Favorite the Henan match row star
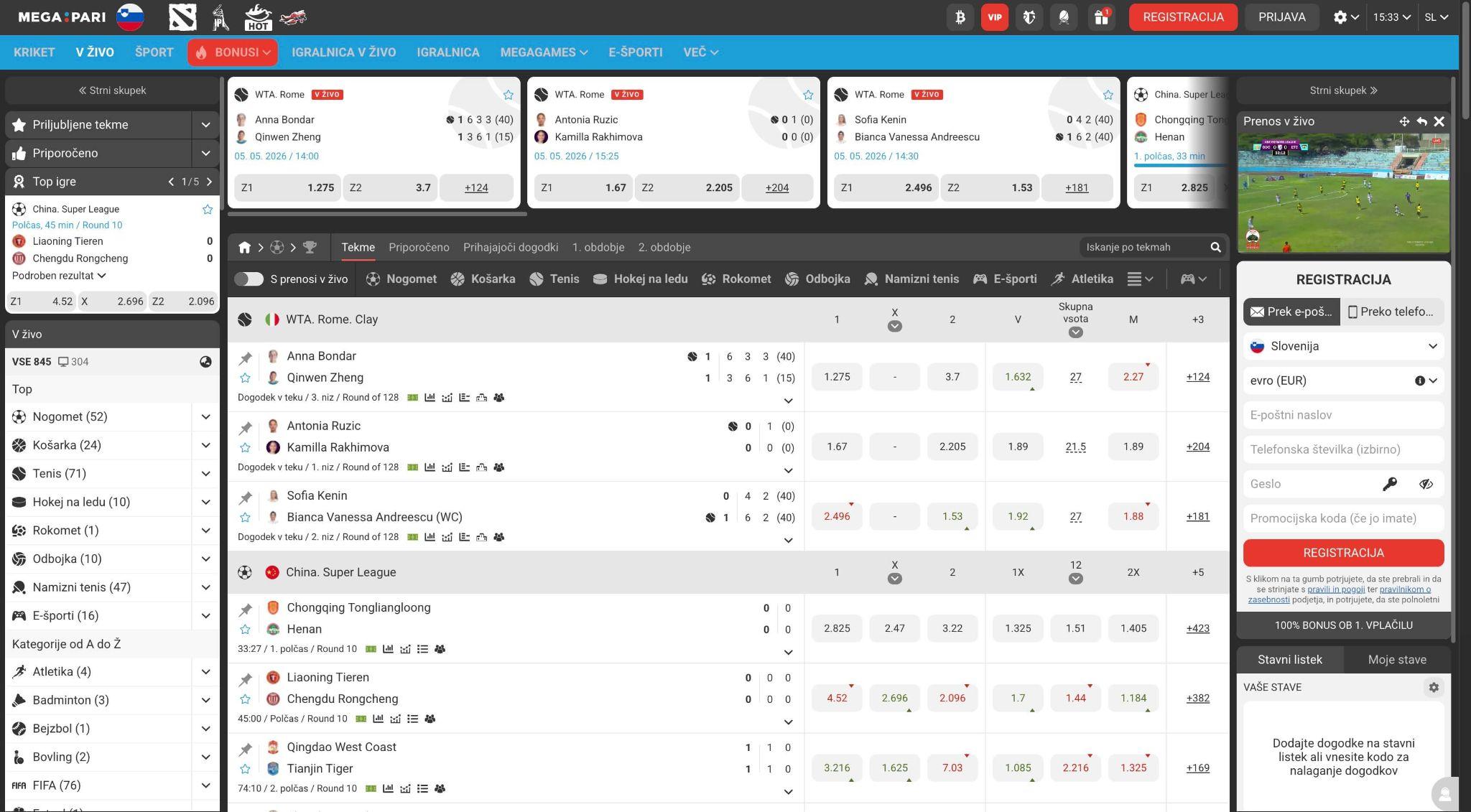The width and height of the screenshot is (1471, 812). (x=245, y=629)
